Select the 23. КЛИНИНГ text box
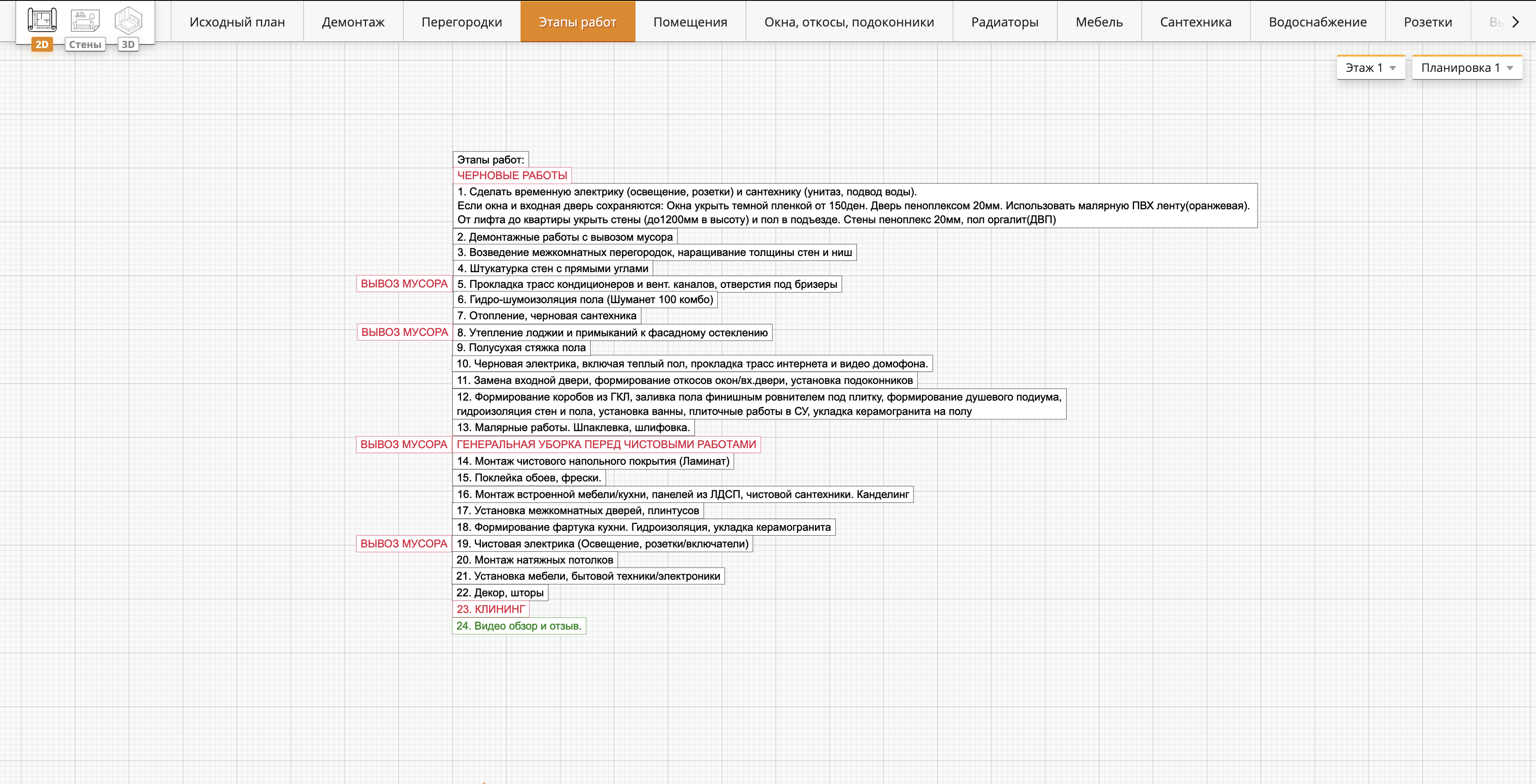Image resolution: width=1536 pixels, height=784 pixels. pyautogui.click(x=491, y=609)
